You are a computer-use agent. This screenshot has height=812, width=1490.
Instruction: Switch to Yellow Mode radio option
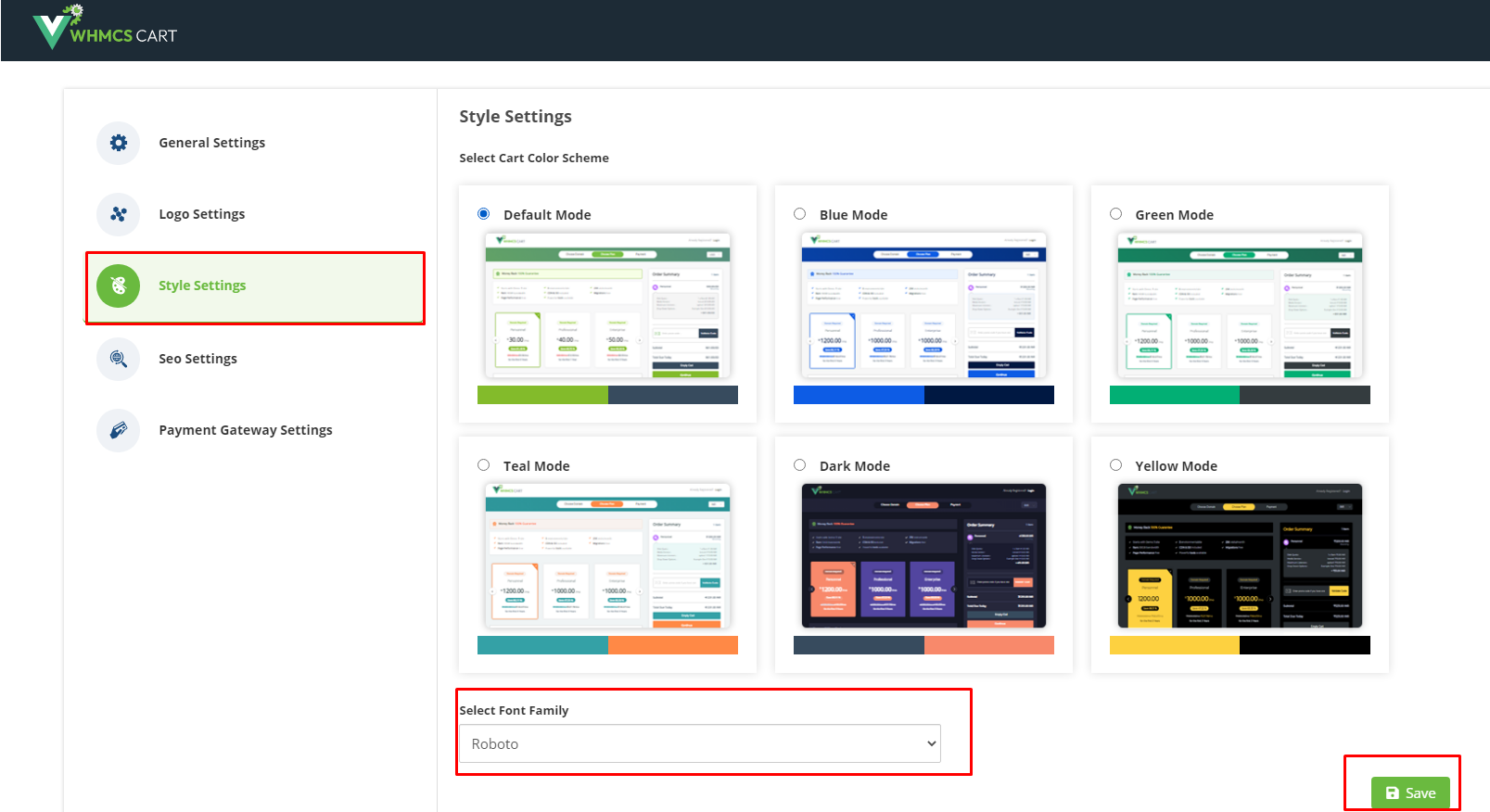(x=1116, y=465)
